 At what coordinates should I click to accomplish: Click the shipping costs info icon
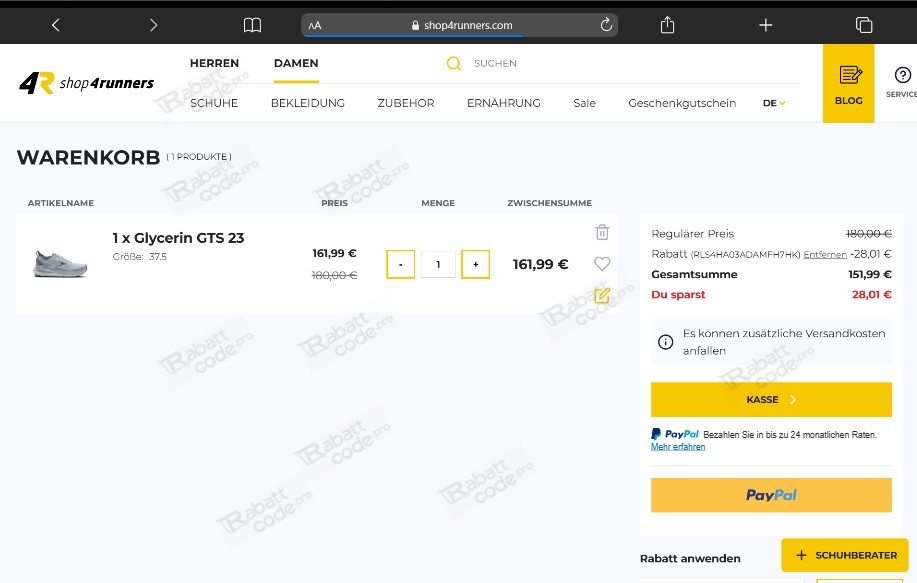(666, 342)
